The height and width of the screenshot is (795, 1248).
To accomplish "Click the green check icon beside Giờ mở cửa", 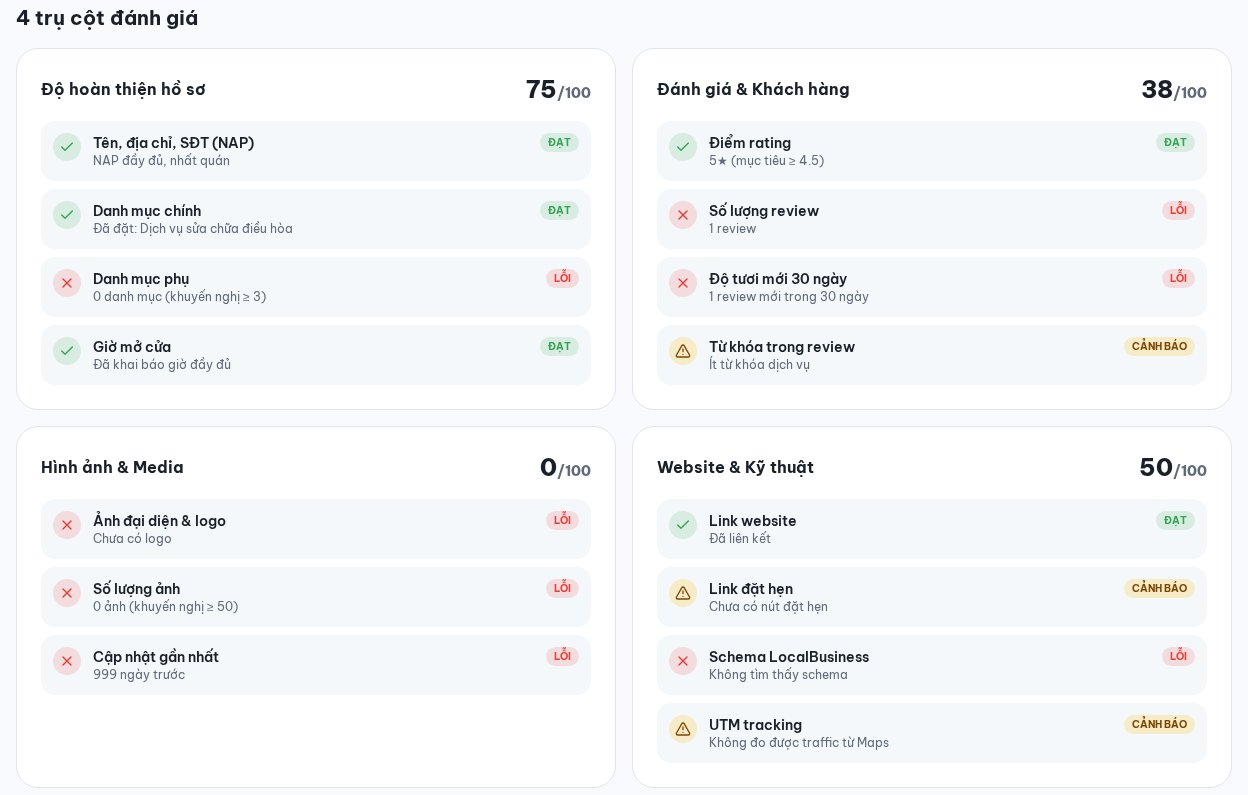I will [x=67, y=351].
